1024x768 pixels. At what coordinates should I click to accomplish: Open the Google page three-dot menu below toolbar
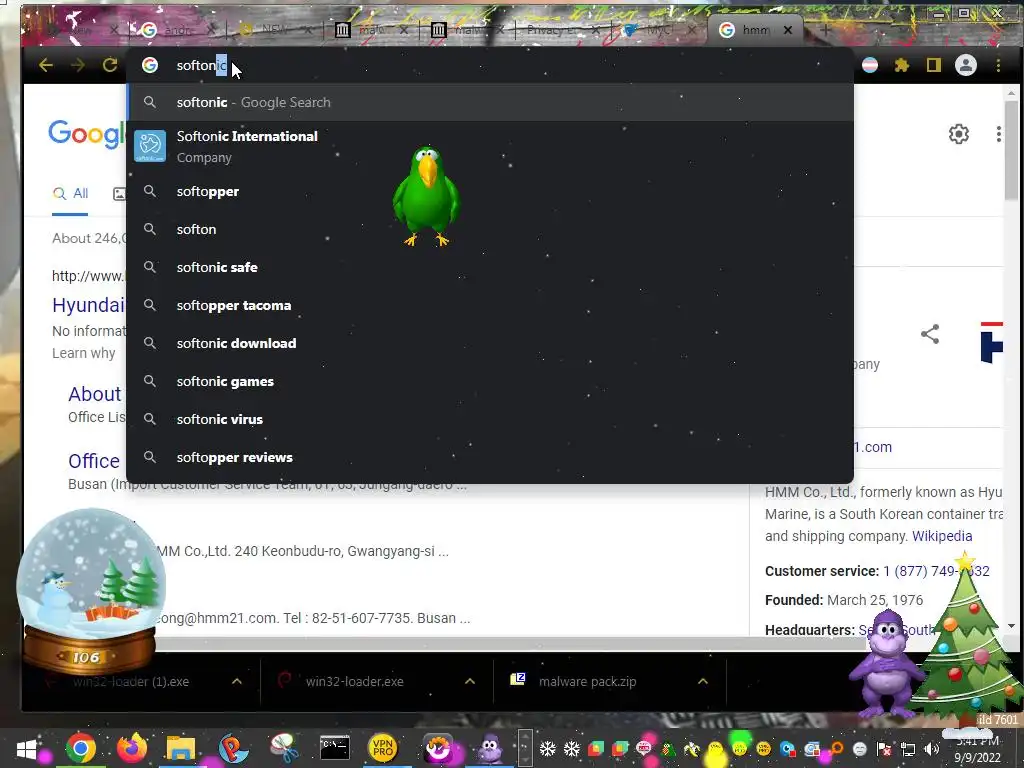[x=999, y=135]
